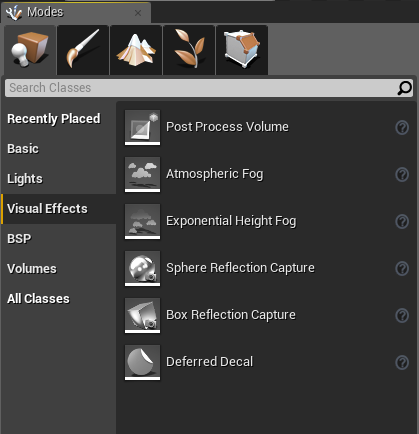Open Landscape mode mountain icon

[136, 50]
